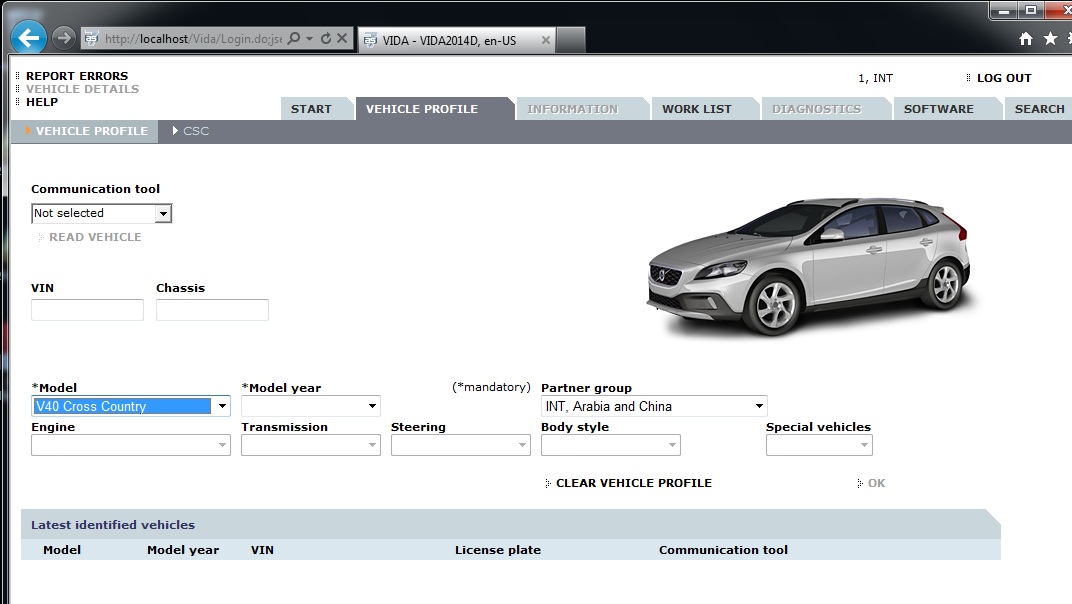This screenshot has width=1072, height=604.
Task: Expand the Engine dropdown
Action: pyautogui.click(x=131, y=445)
